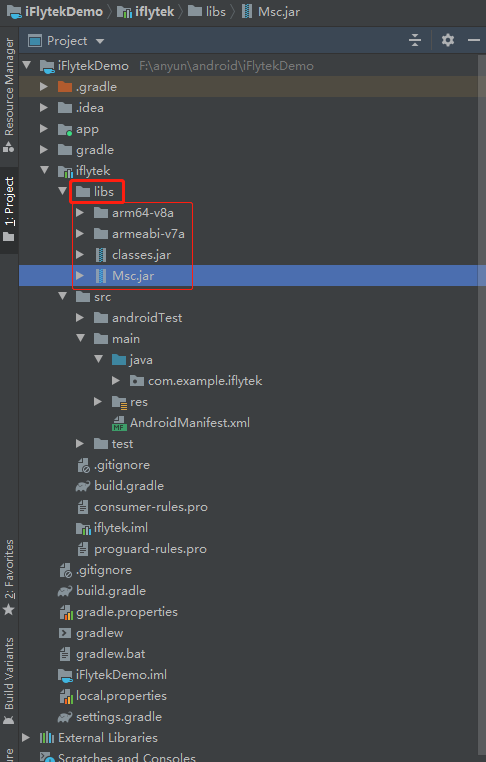
Task: Click iflytek module in the breadcrumb bar
Action: pos(146,12)
